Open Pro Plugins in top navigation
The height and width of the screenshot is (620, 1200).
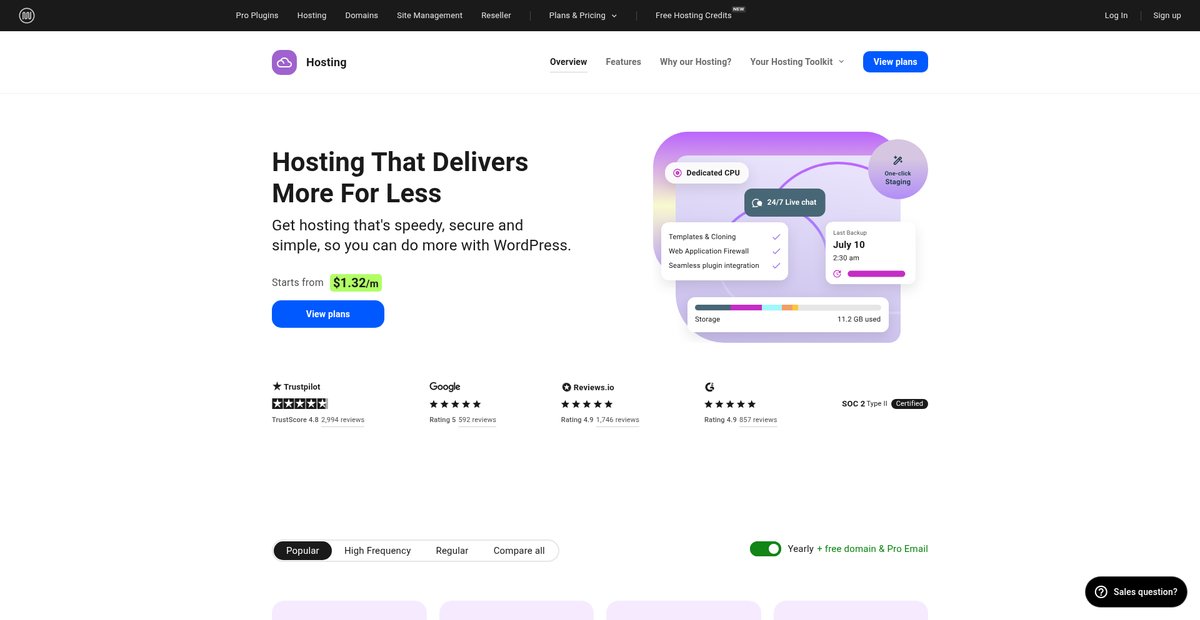(257, 15)
